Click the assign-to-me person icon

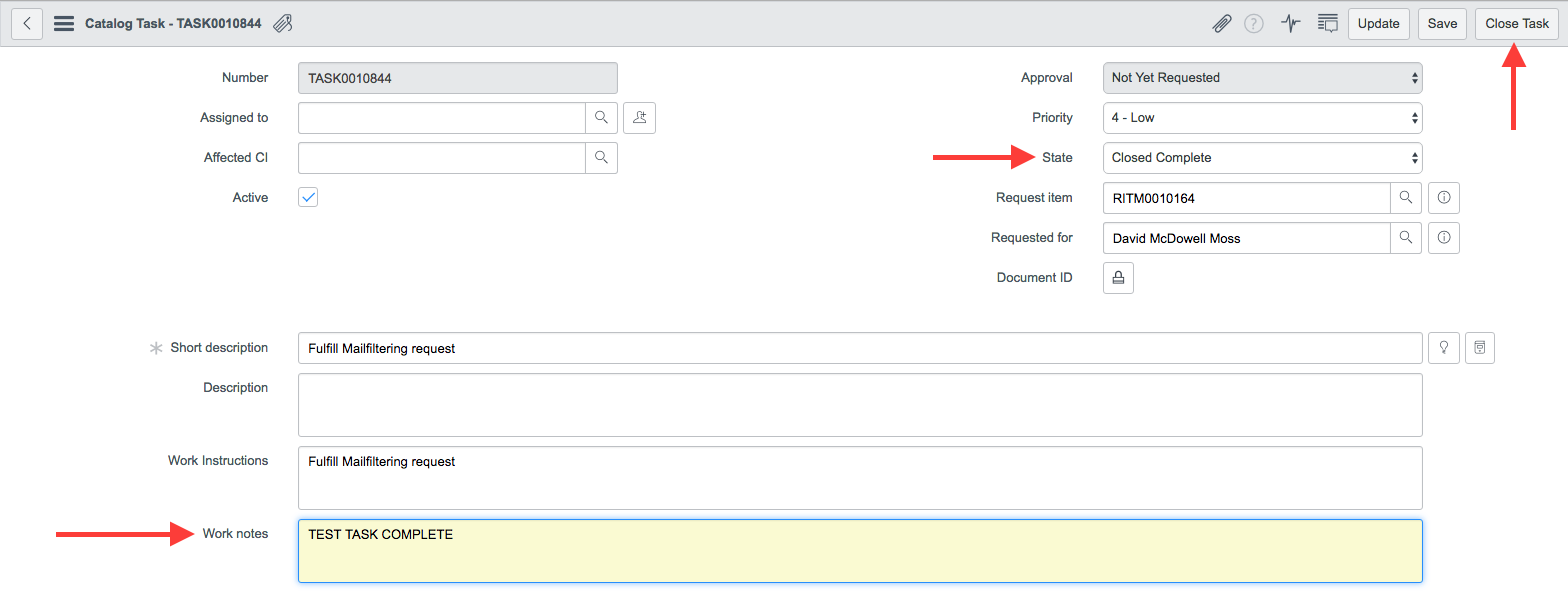639,118
